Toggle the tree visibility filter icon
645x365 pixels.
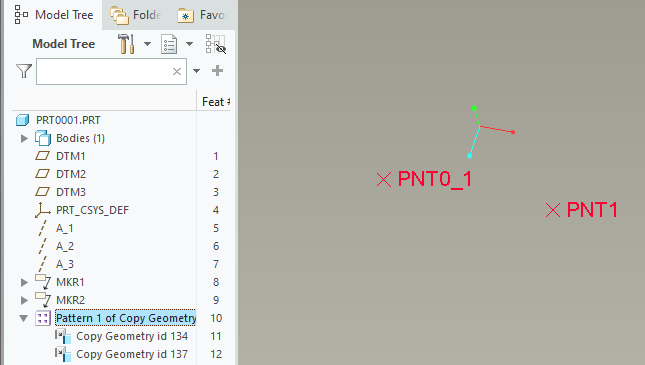tap(216, 44)
